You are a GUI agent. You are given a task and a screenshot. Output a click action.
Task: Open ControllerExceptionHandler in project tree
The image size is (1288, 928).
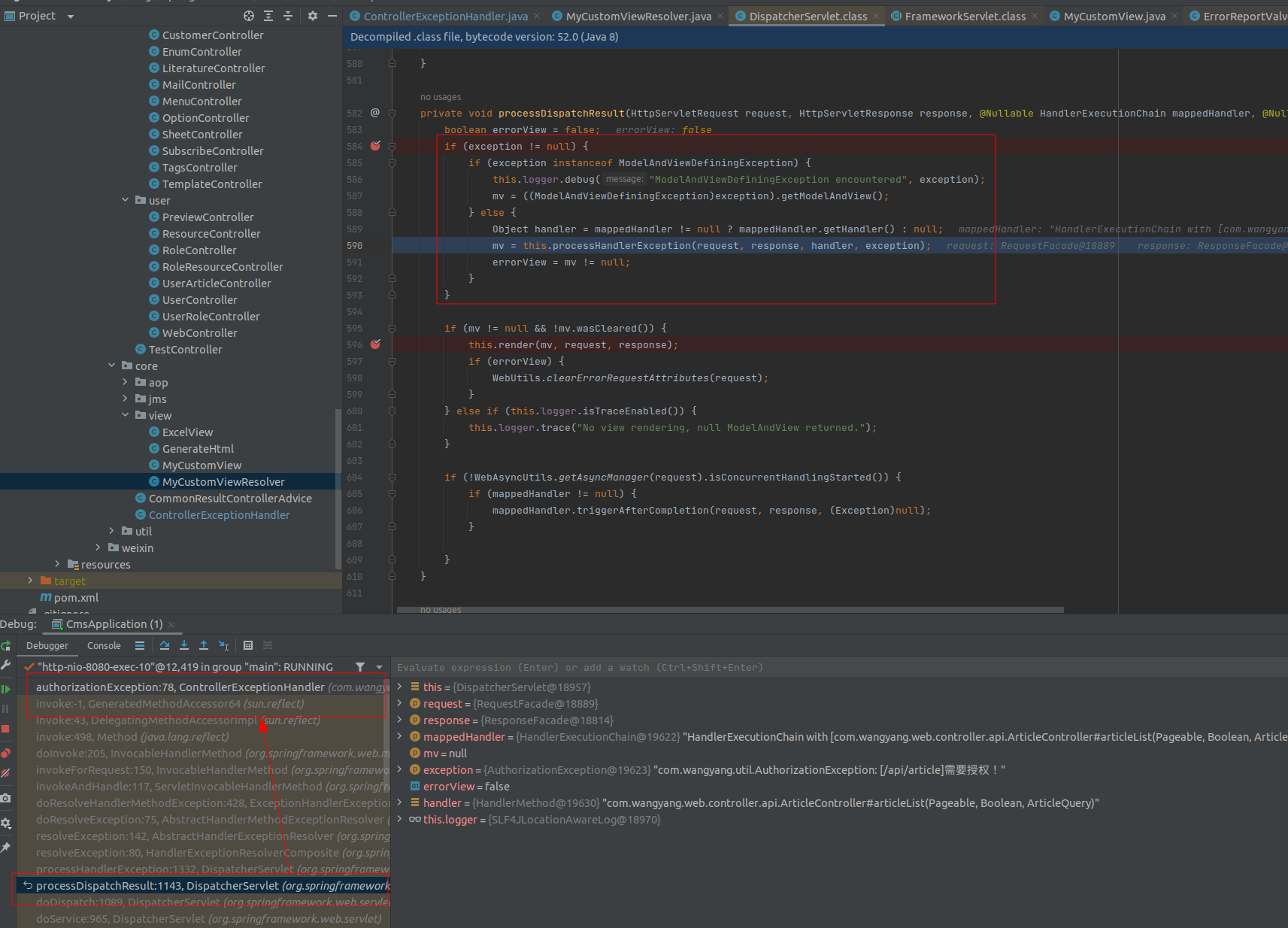click(x=219, y=514)
